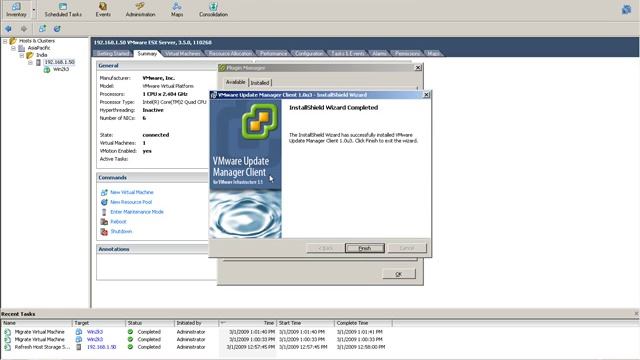
Task: Click the Complete Time column header
Action: pos(363,323)
